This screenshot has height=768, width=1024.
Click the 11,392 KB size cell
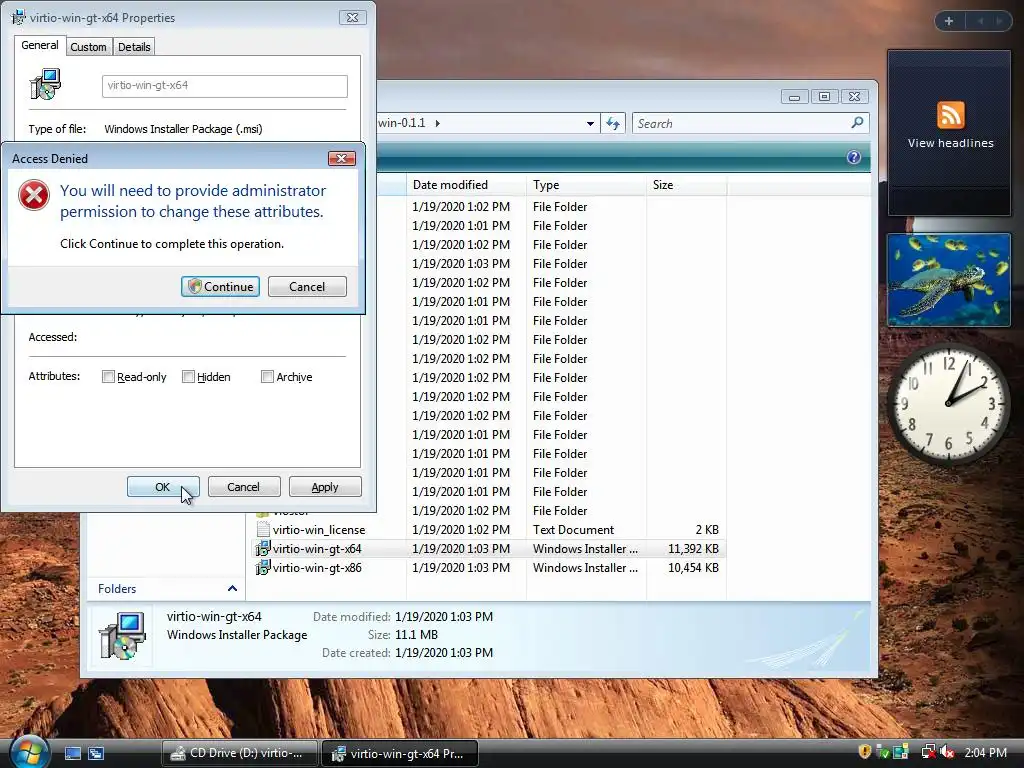(693, 549)
